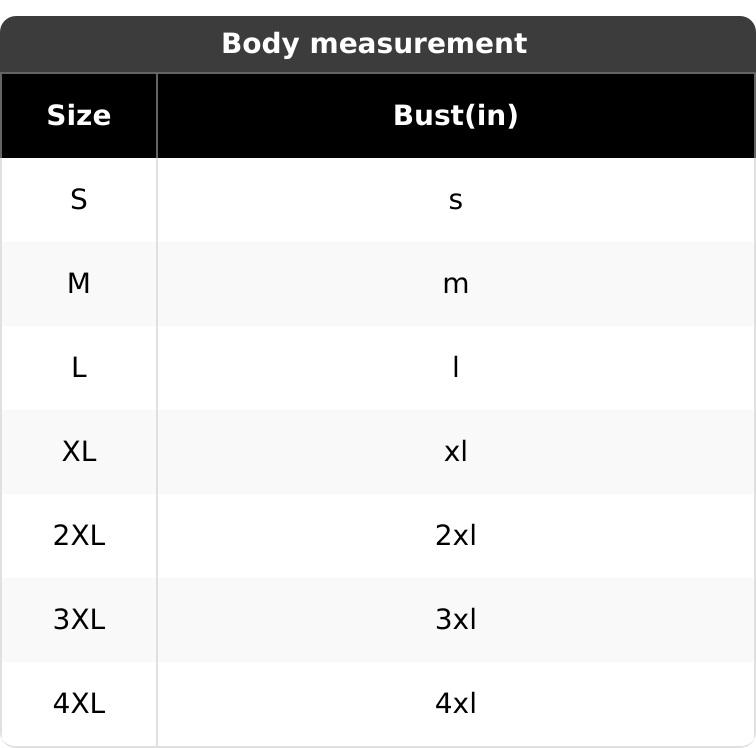The image size is (756, 748).
Task: Select the bust value "l" cell
Action: coord(455,368)
